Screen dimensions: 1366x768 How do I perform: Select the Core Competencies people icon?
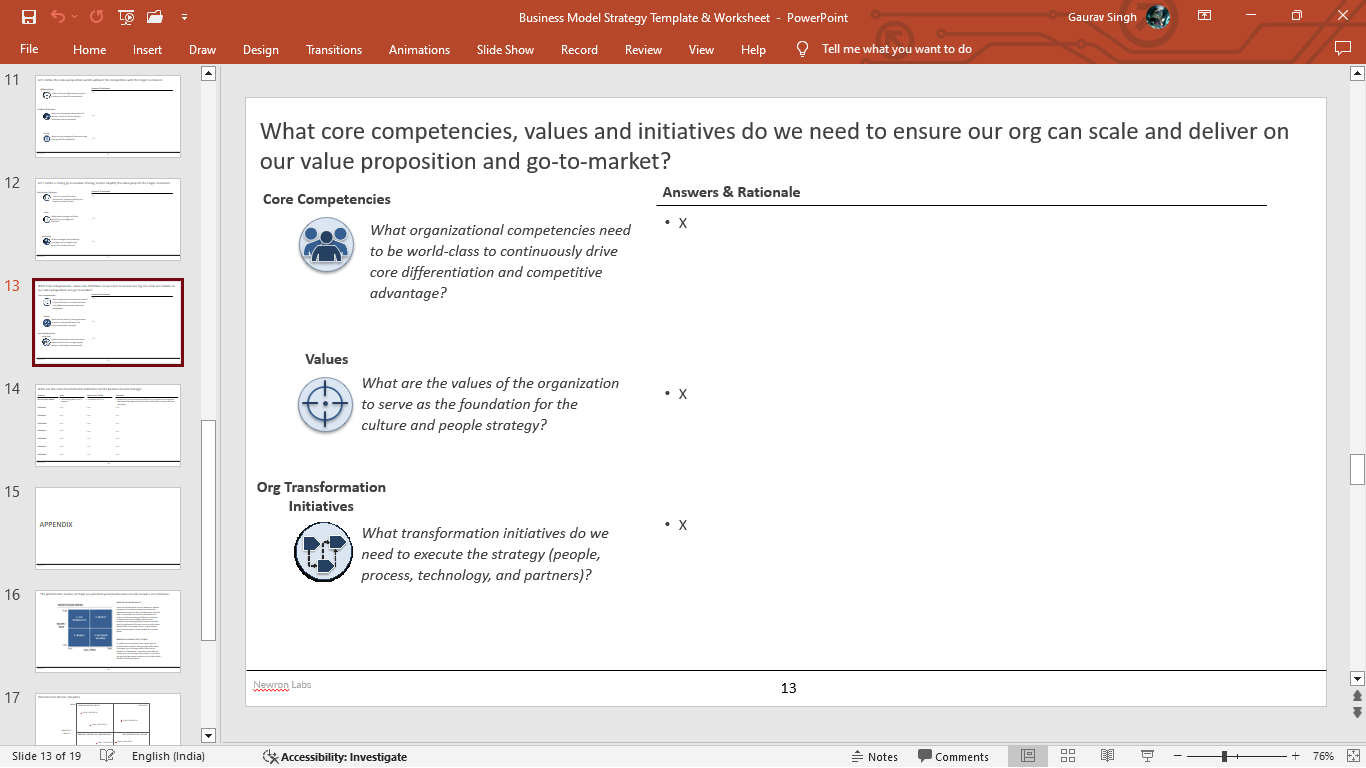click(326, 245)
